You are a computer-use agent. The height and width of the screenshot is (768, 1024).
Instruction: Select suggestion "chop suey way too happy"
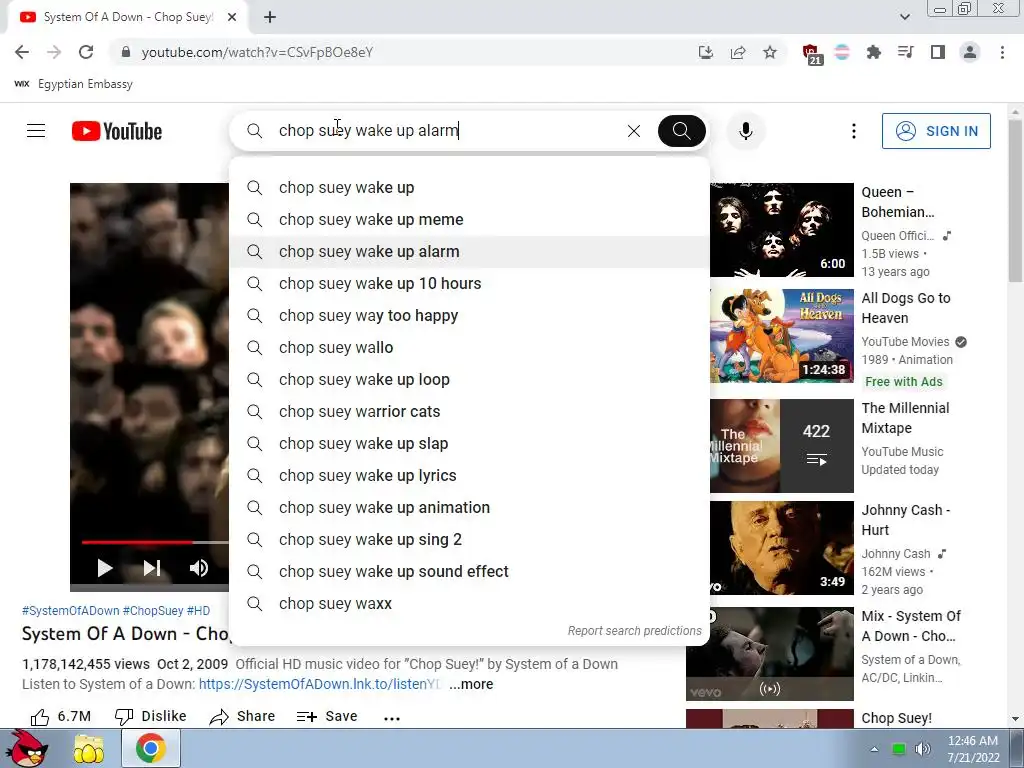tap(470, 315)
